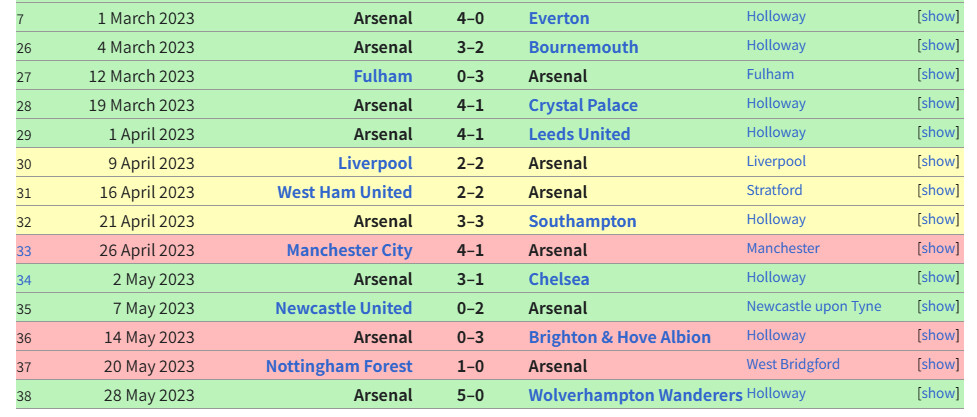Show details of the Bournemouth match
The height and width of the screenshot is (417, 977).
[939, 45]
